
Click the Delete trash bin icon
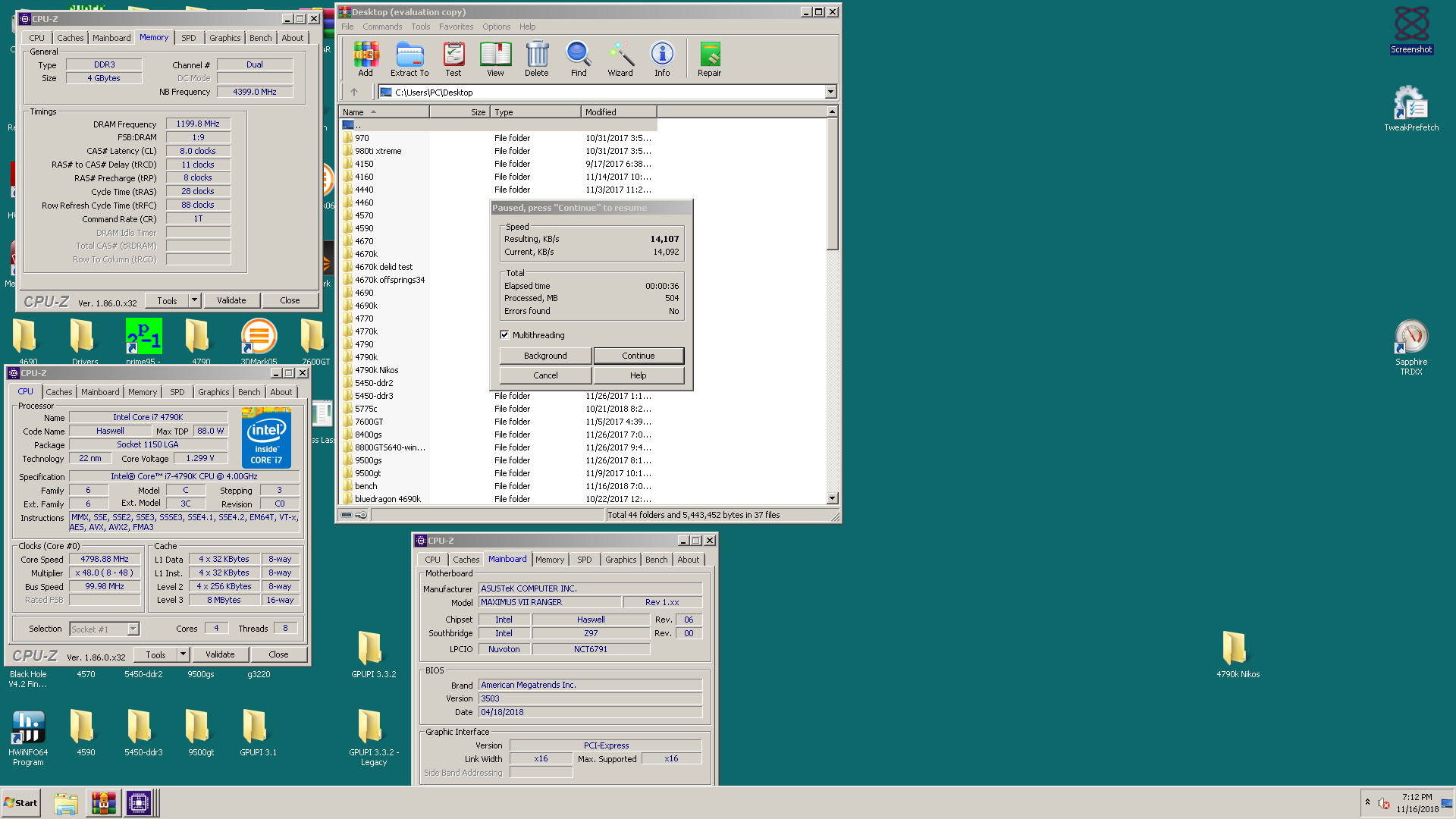(x=537, y=59)
